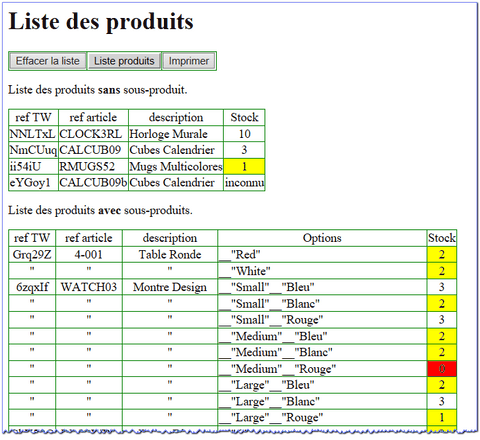This screenshot has width=480, height=440.
Task: Click option "Large" "Blanc"
Action: click(322, 401)
